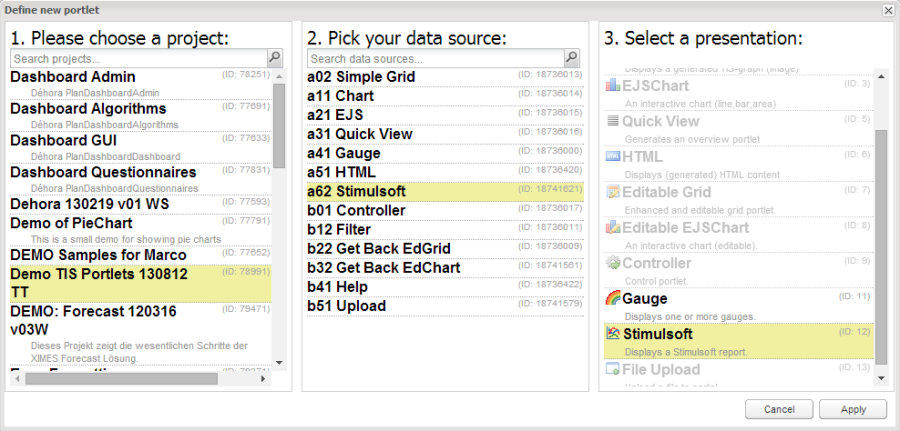This screenshot has height=431, width=900.
Task: Apply the portlet selection
Action: tap(853, 409)
